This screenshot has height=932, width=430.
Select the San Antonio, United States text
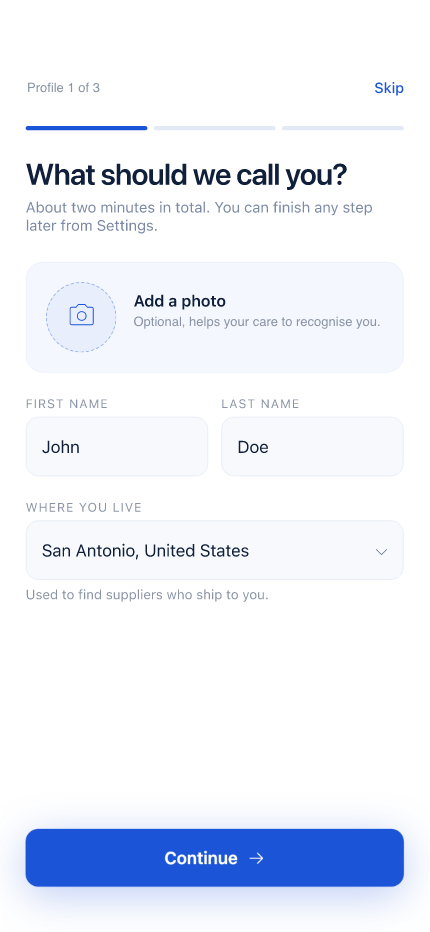pyautogui.click(x=145, y=551)
